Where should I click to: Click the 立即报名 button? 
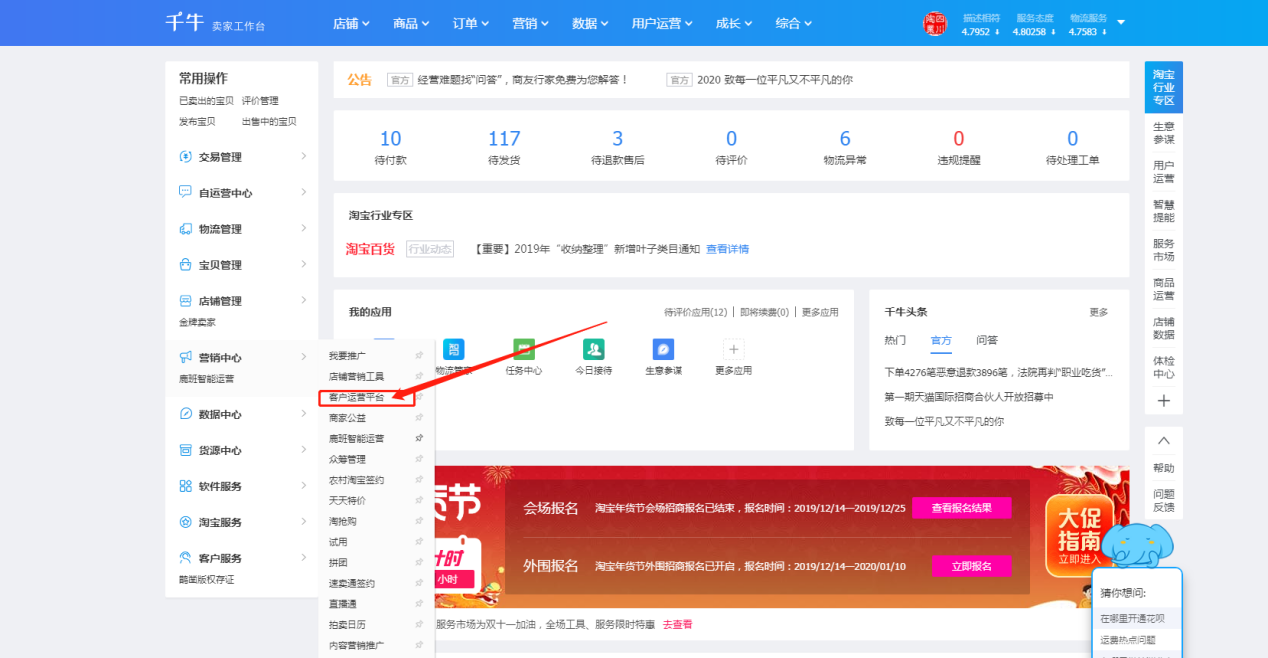point(971,566)
